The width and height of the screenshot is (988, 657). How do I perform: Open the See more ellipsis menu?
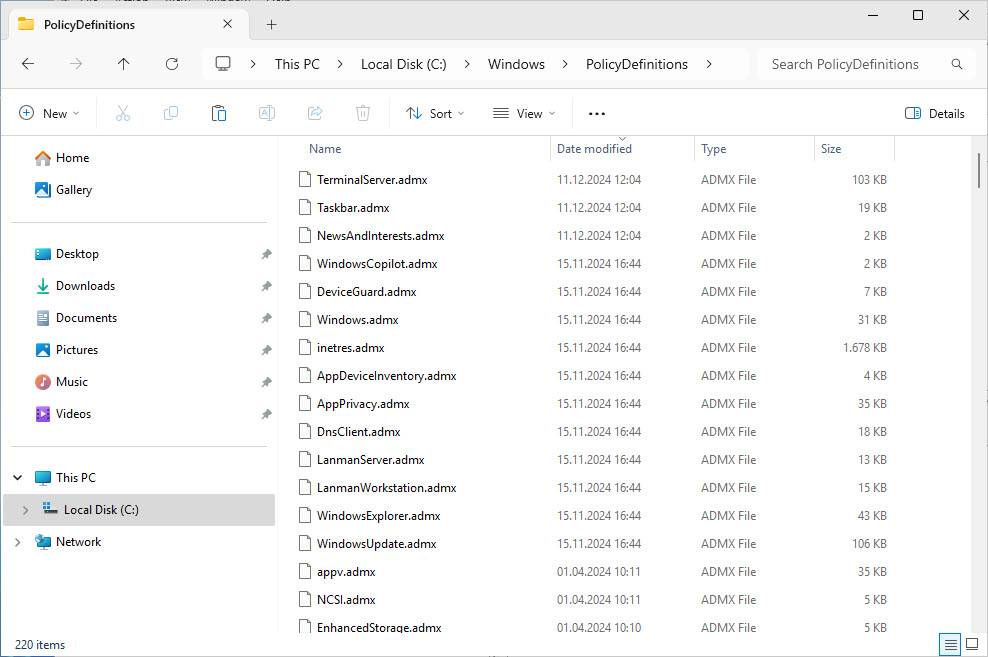coord(597,114)
